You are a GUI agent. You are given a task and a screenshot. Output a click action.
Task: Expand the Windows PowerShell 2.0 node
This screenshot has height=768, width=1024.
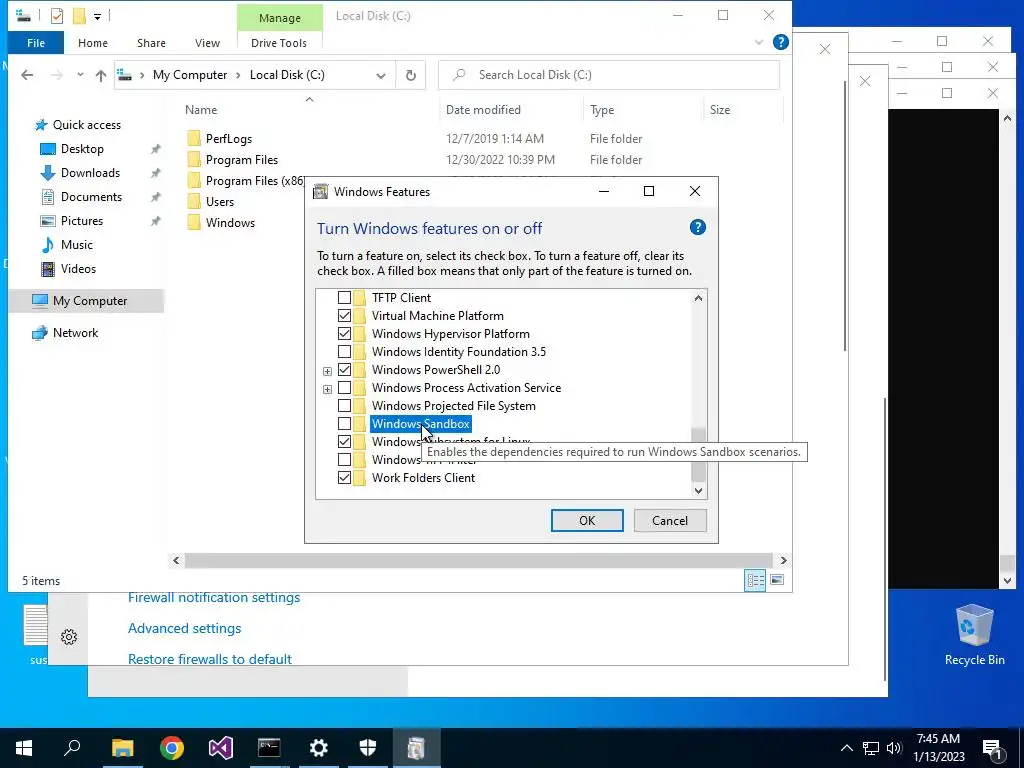tap(327, 371)
